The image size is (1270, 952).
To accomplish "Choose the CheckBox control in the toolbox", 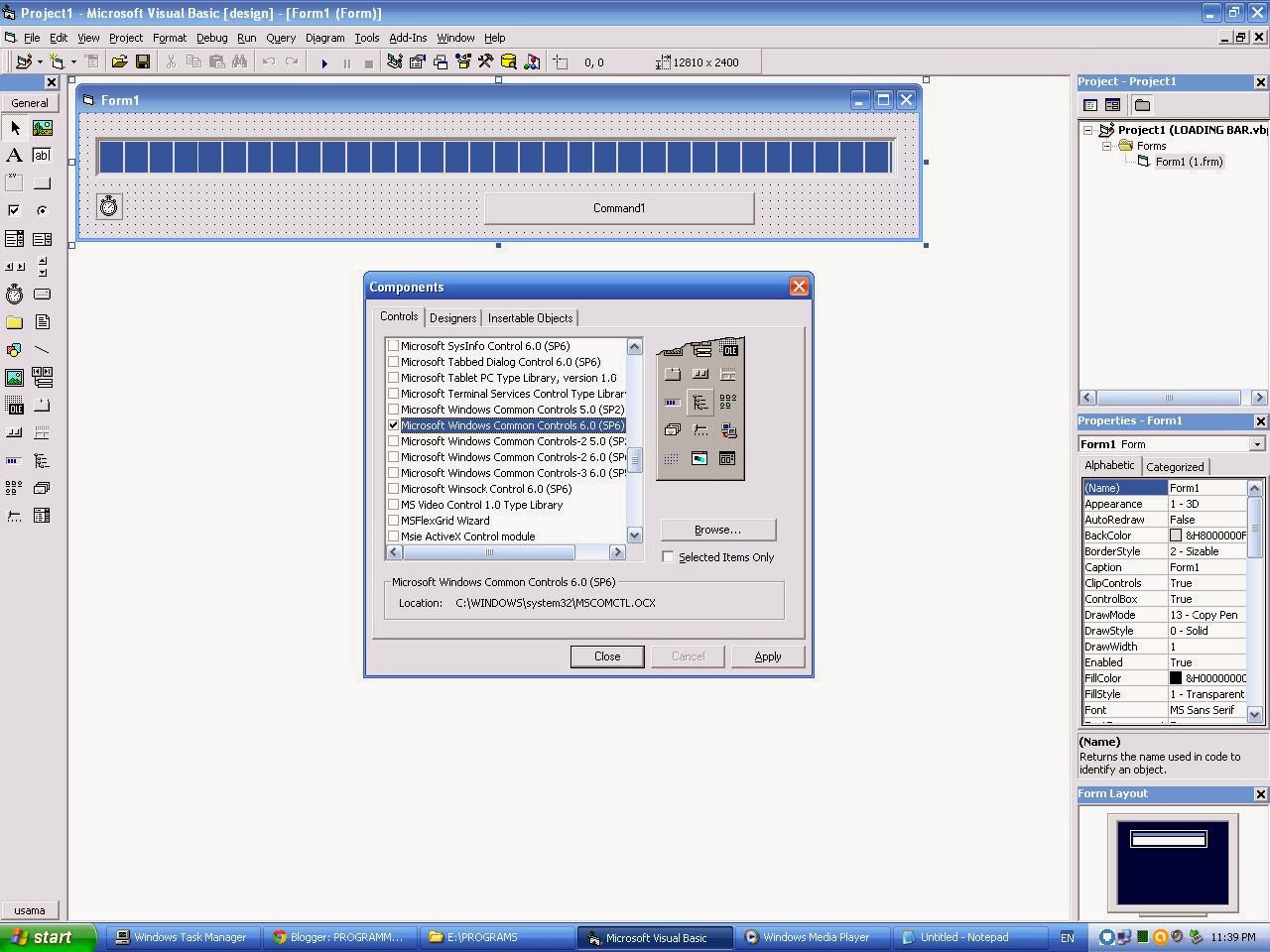I will 14,210.
